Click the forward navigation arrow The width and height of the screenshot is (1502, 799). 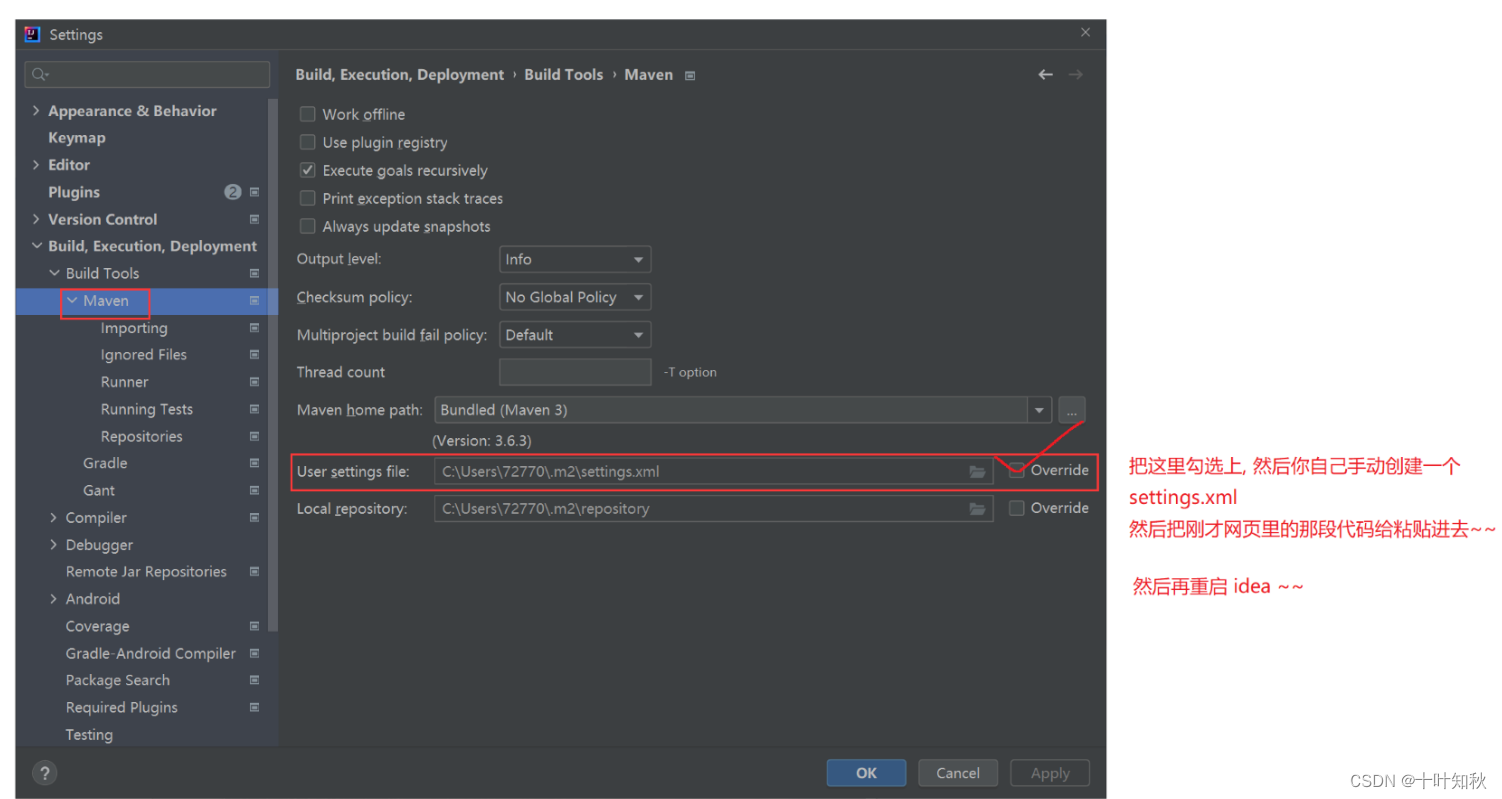coord(1076,75)
